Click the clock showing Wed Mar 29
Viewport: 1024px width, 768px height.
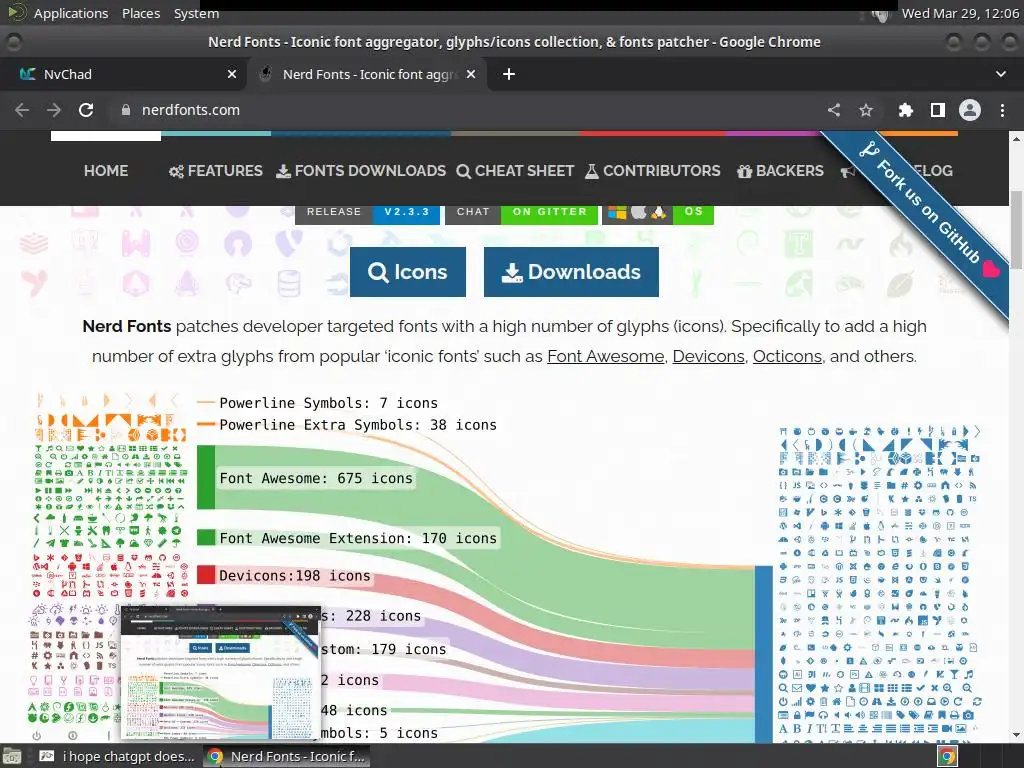[960, 13]
